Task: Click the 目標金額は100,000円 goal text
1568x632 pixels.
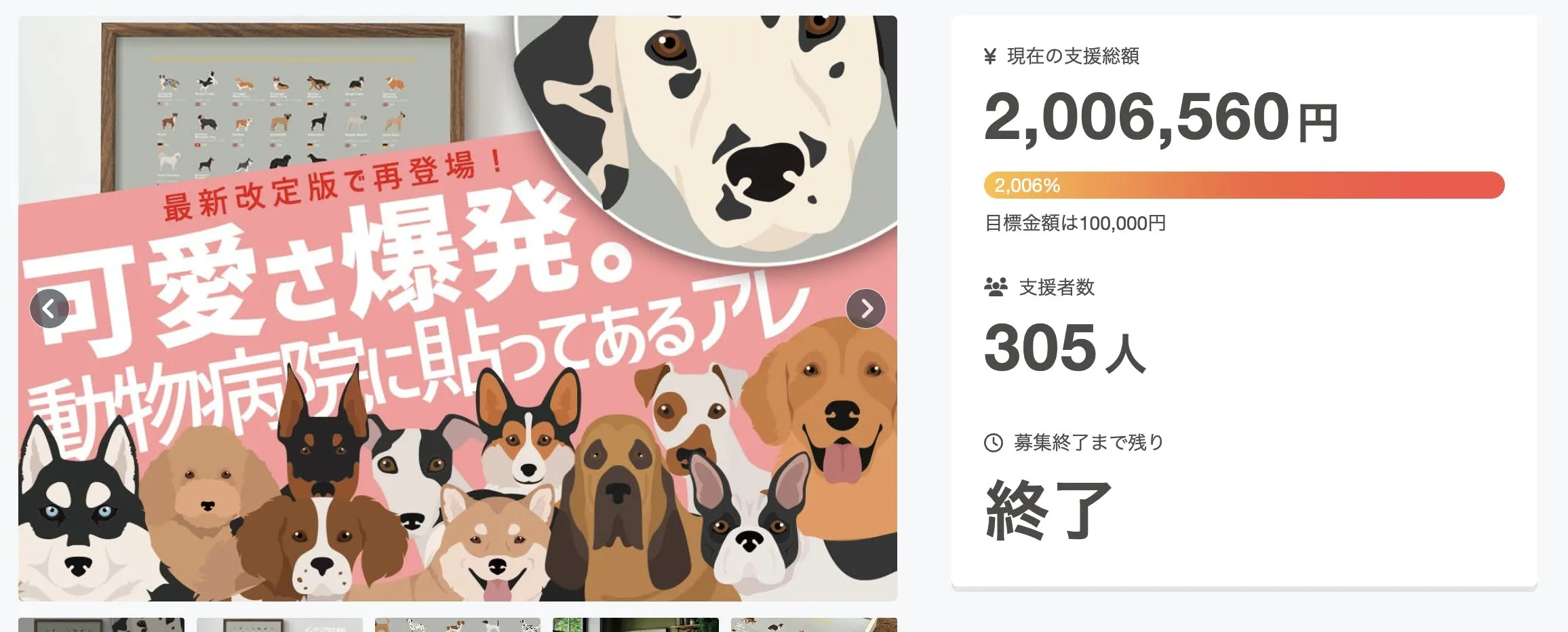Action: pos(1075,223)
